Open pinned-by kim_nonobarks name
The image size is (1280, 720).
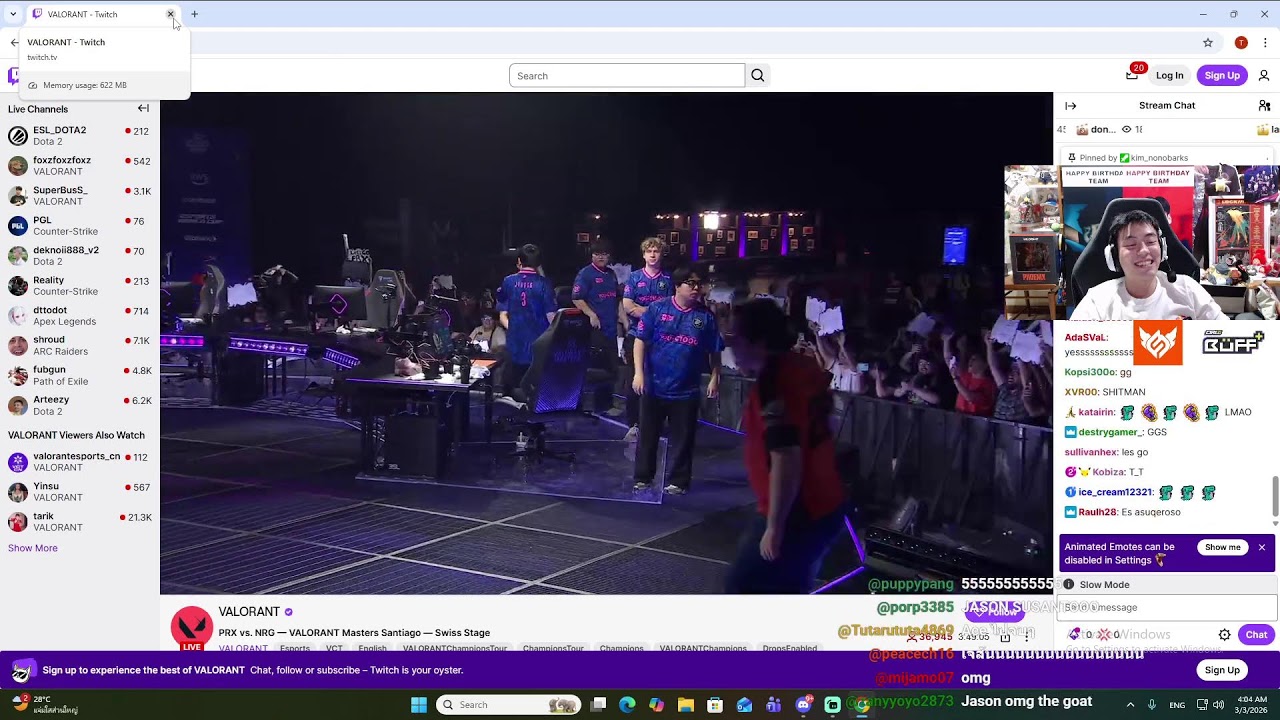click(x=1159, y=158)
